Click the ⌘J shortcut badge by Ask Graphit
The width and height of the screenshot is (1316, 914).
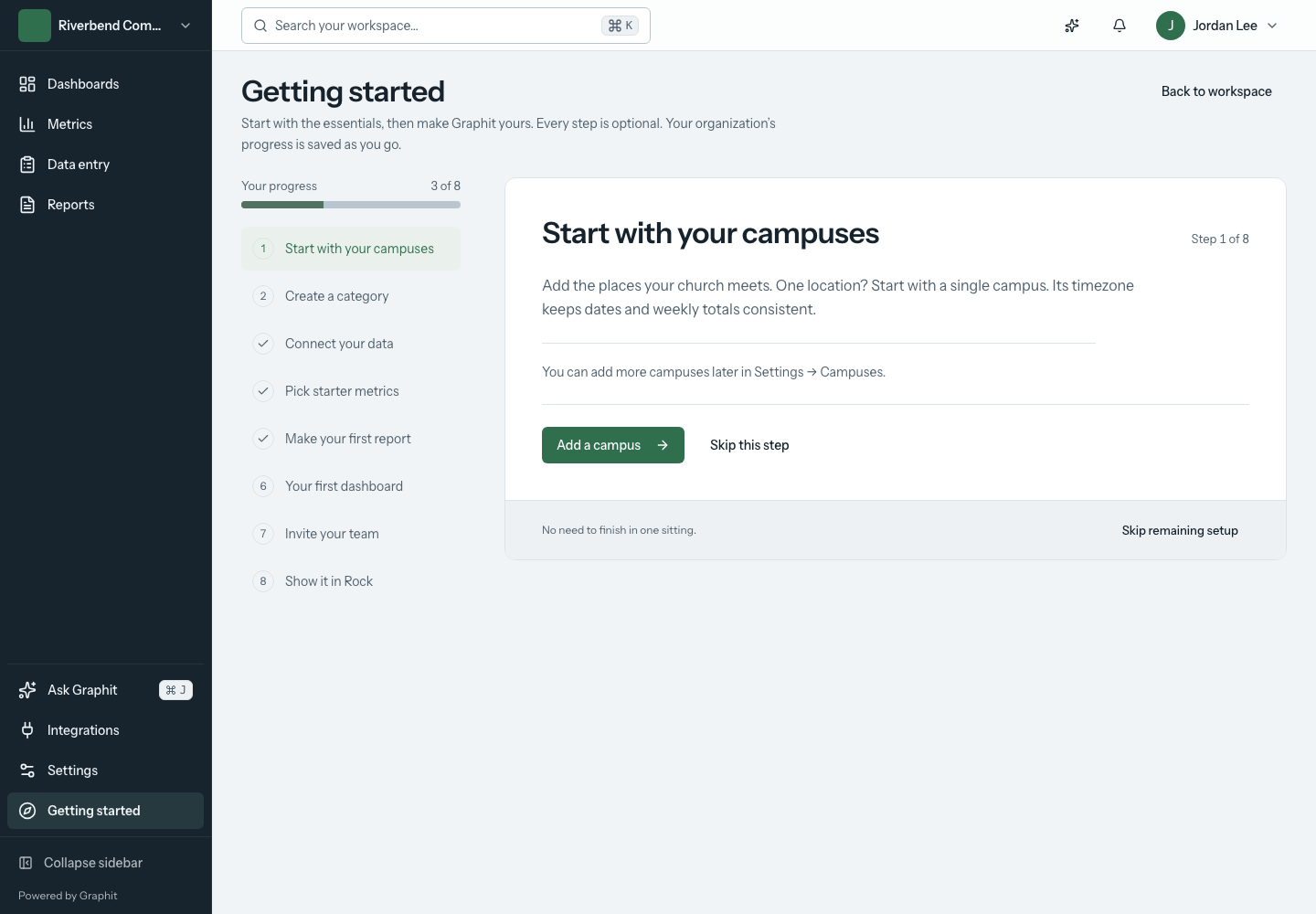coord(175,690)
